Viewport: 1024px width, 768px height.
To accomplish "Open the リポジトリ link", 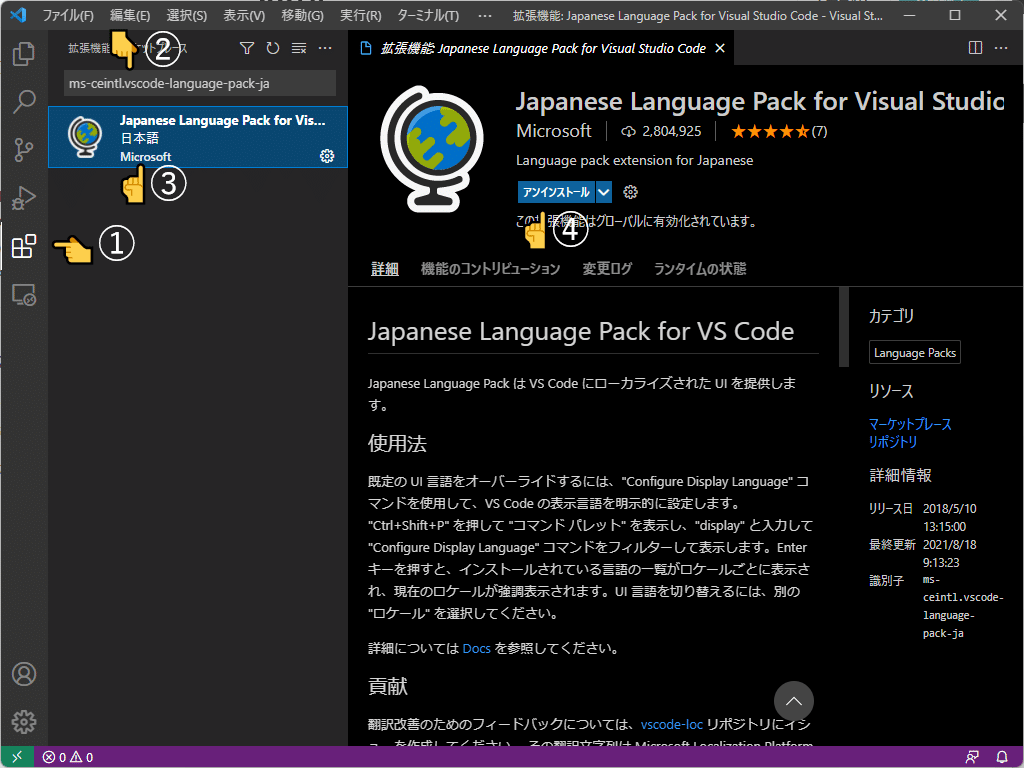I will (x=893, y=442).
